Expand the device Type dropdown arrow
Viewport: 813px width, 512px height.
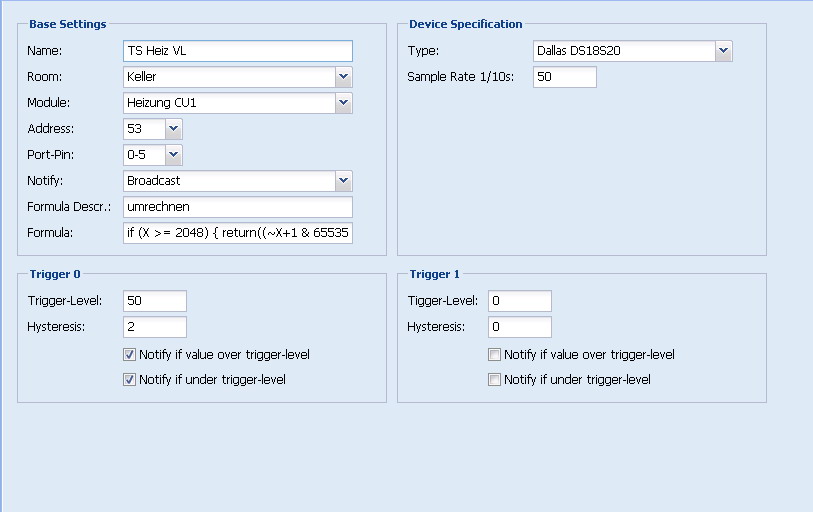point(724,51)
